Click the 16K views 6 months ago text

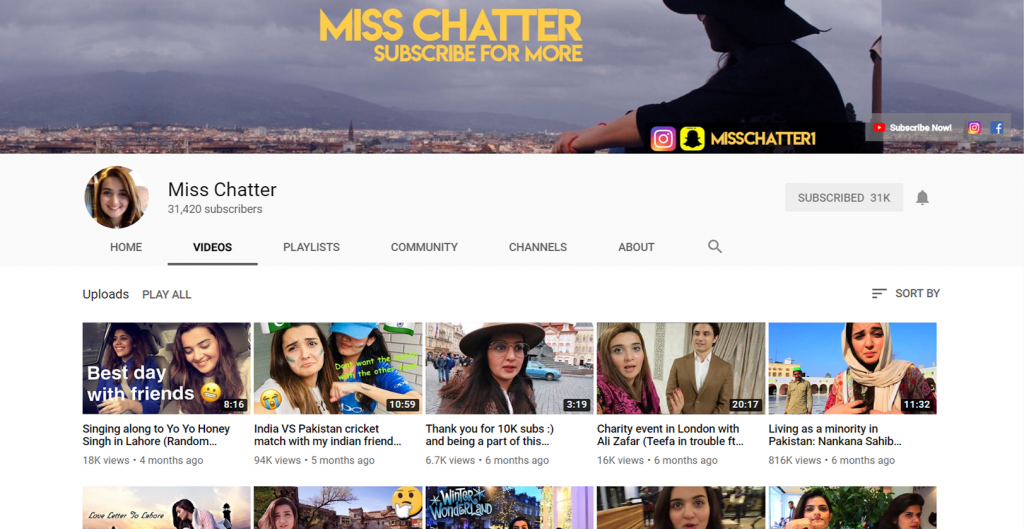(x=657, y=460)
